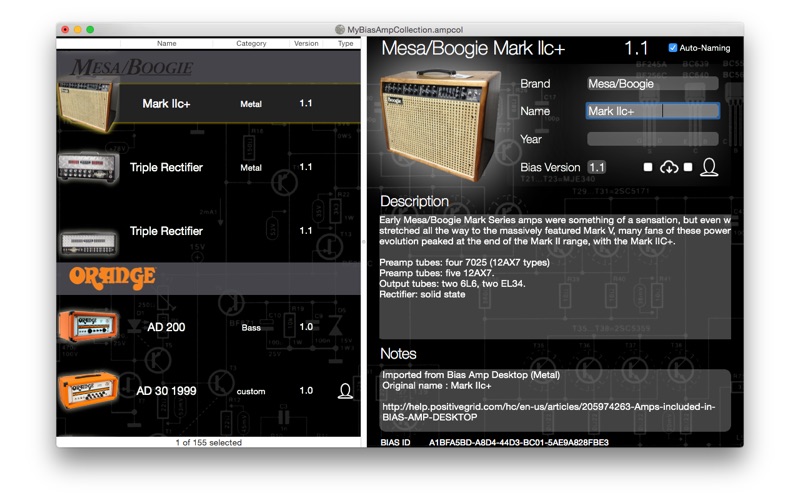Screen dimensions: 800x500
Task: Click the Triple Rectifier Metal head thumbnail
Action: [x=88, y=167]
